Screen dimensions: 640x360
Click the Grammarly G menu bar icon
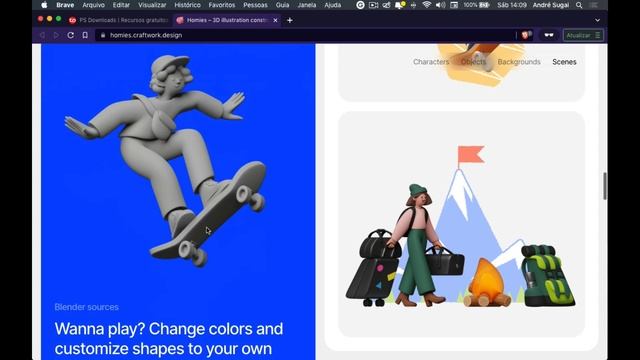(x=360, y=5)
